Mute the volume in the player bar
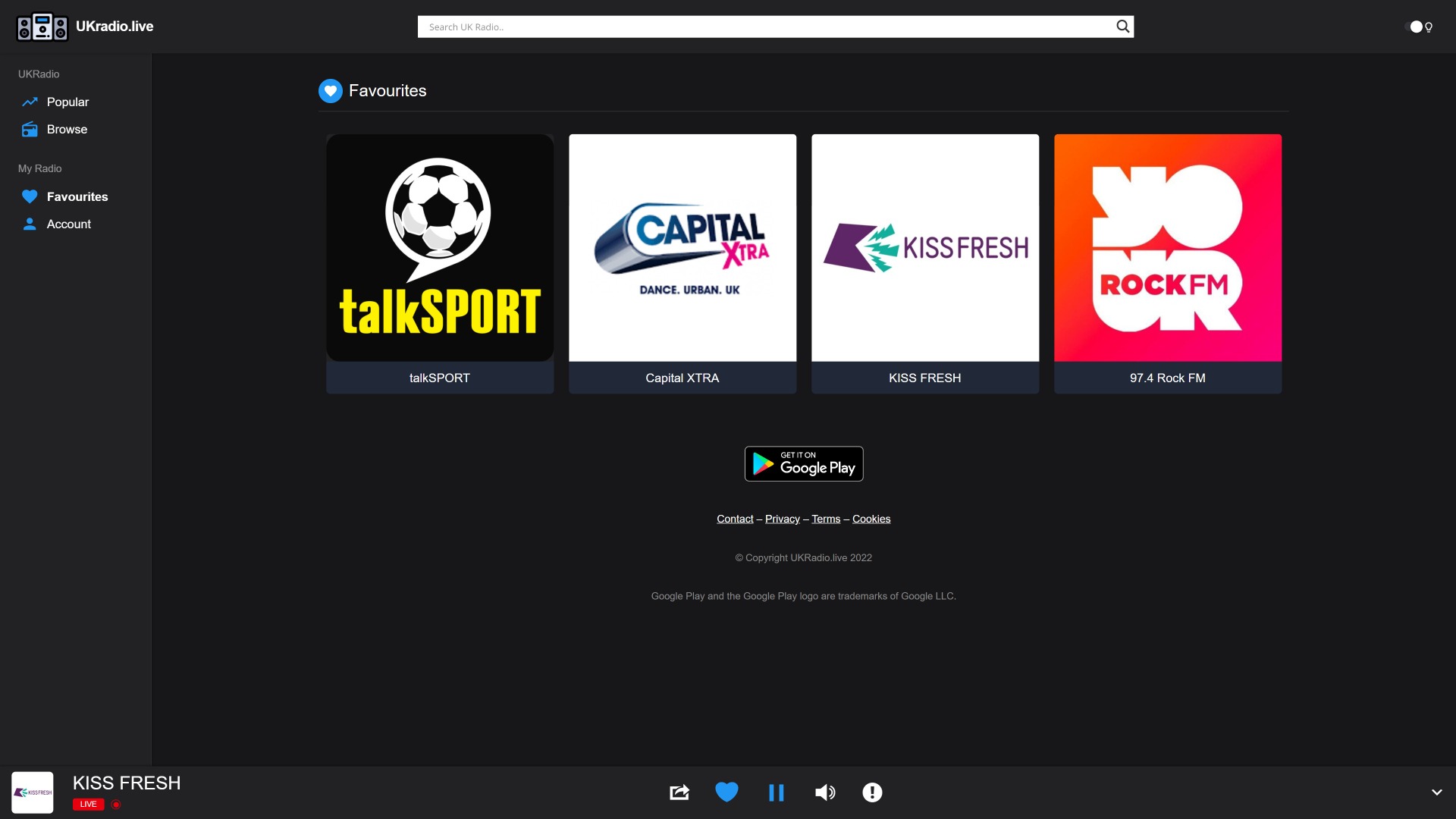Screen dimensions: 1456x819 (825, 792)
